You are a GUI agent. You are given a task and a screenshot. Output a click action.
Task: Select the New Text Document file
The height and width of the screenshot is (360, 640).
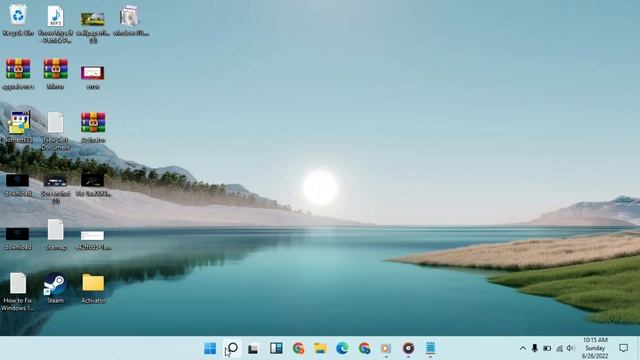pyautogui.click(x=56, y=122)
